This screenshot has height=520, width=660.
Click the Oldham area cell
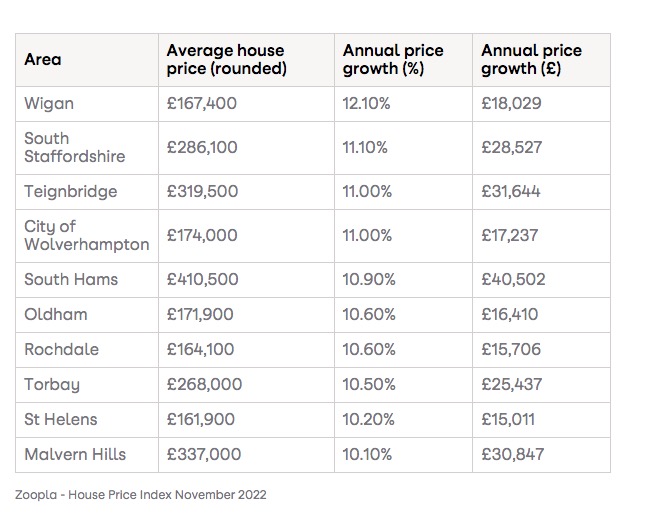pyautogui.click(x=56, y=315)
